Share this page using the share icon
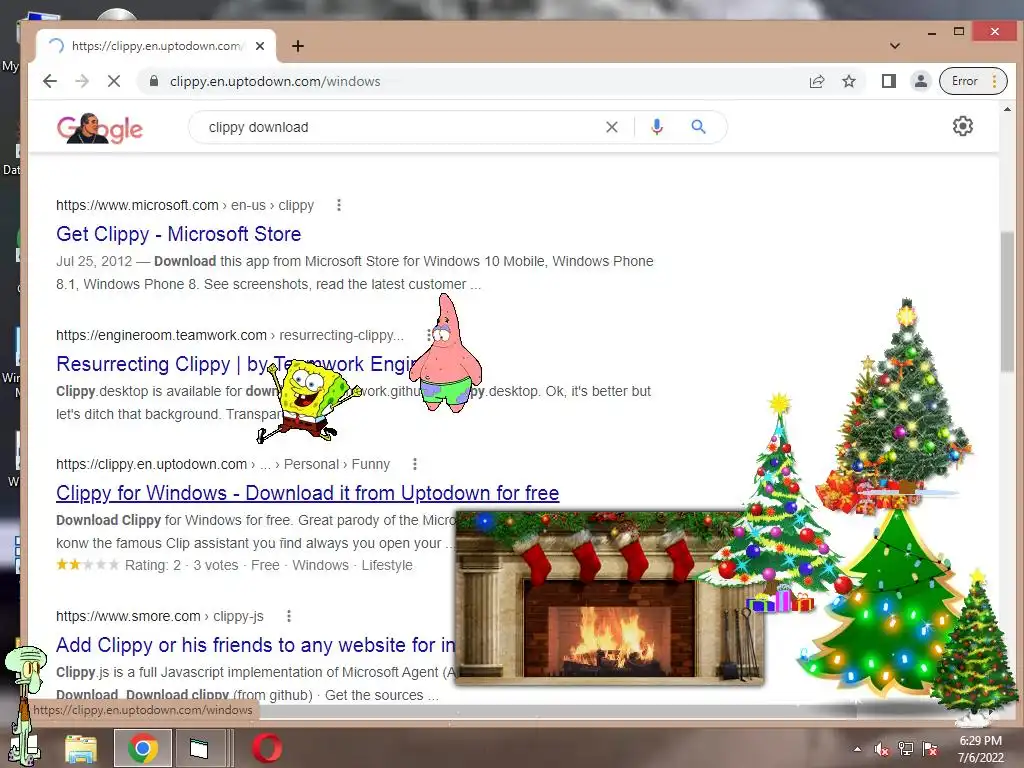 point(817,81)
